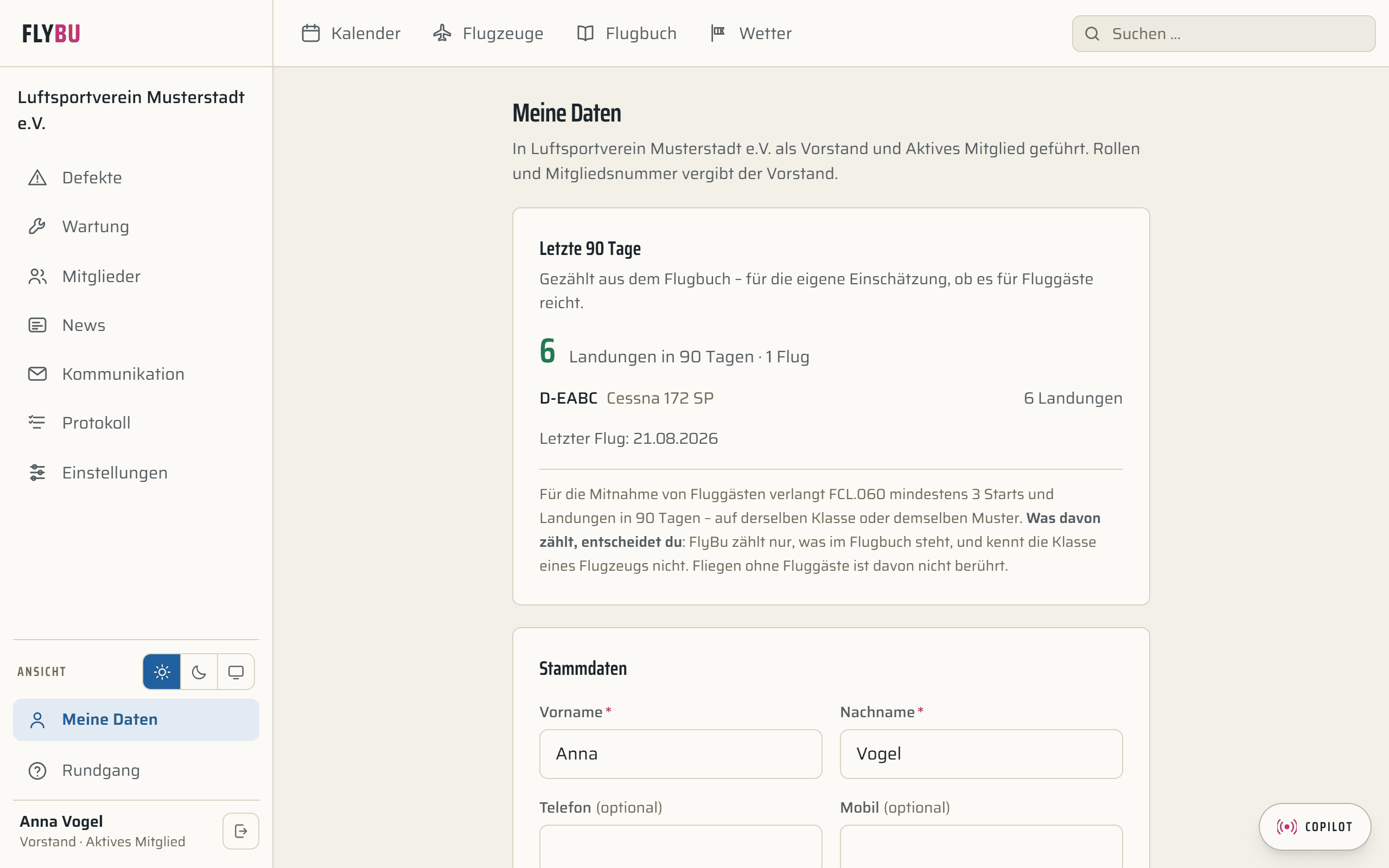Click the Defekte warning triangle icon

pos(37,178)
